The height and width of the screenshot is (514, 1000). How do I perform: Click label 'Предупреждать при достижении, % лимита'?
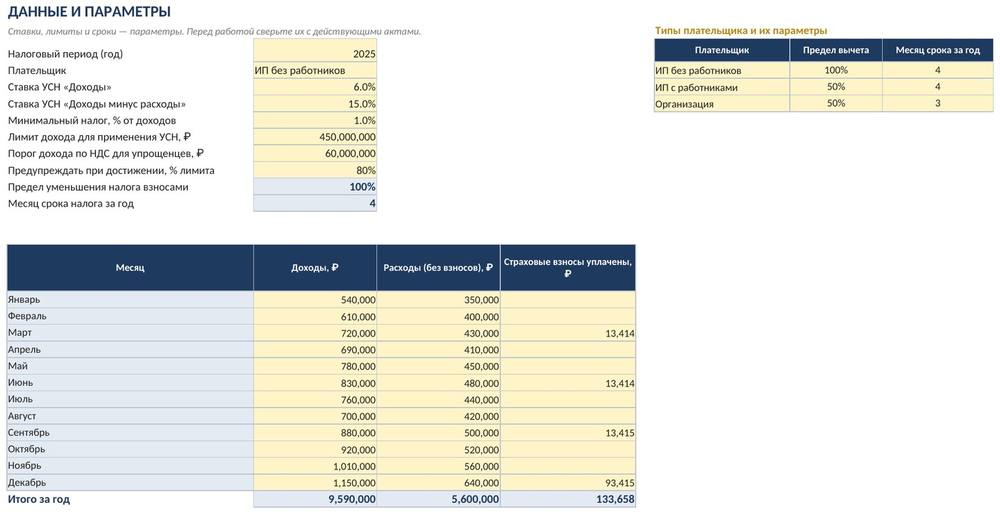(x=111, y=170)
